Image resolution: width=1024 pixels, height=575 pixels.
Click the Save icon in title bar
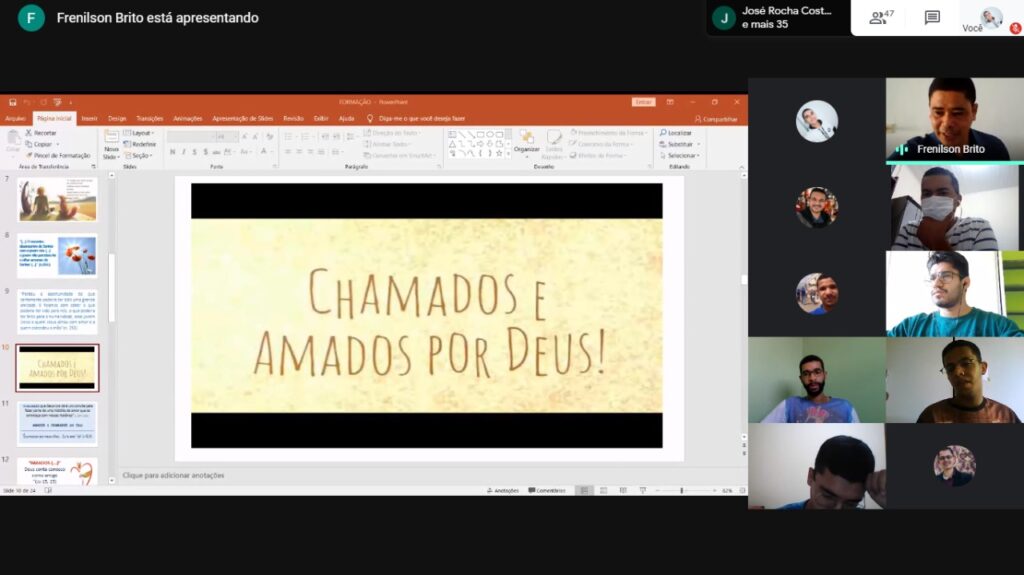click(x=12, y=101)
